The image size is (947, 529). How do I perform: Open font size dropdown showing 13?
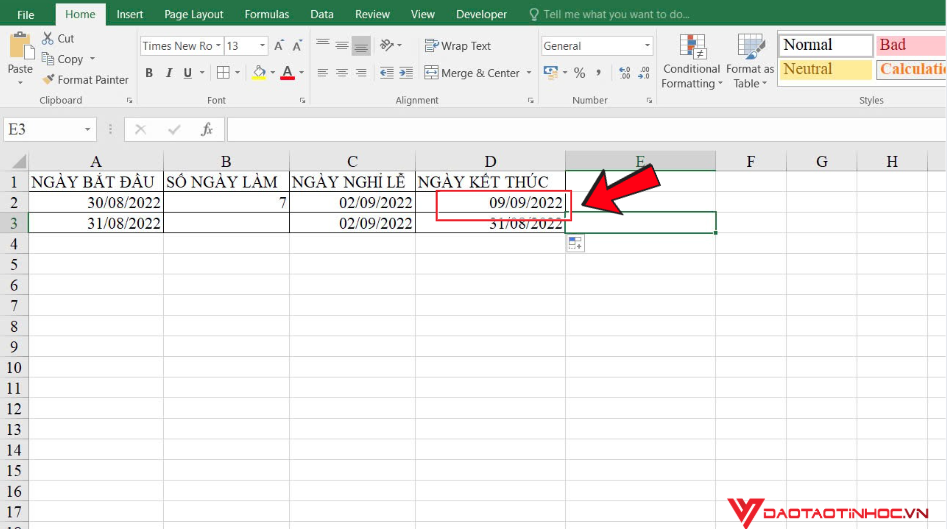(262, 46)
